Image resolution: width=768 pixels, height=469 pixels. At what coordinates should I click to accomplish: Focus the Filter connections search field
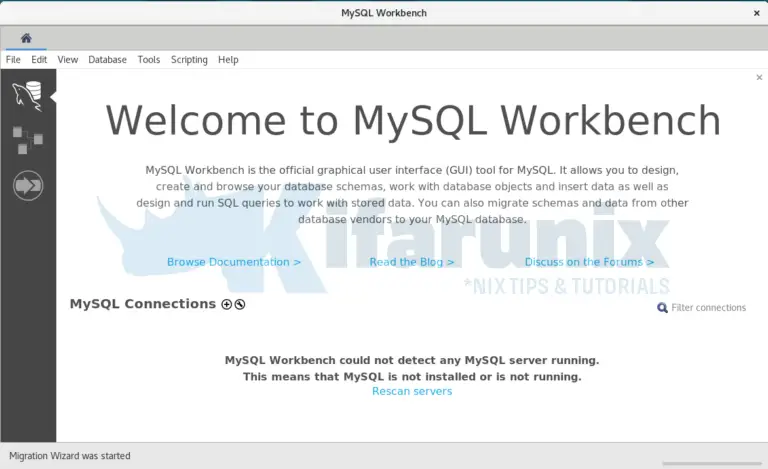708,307
